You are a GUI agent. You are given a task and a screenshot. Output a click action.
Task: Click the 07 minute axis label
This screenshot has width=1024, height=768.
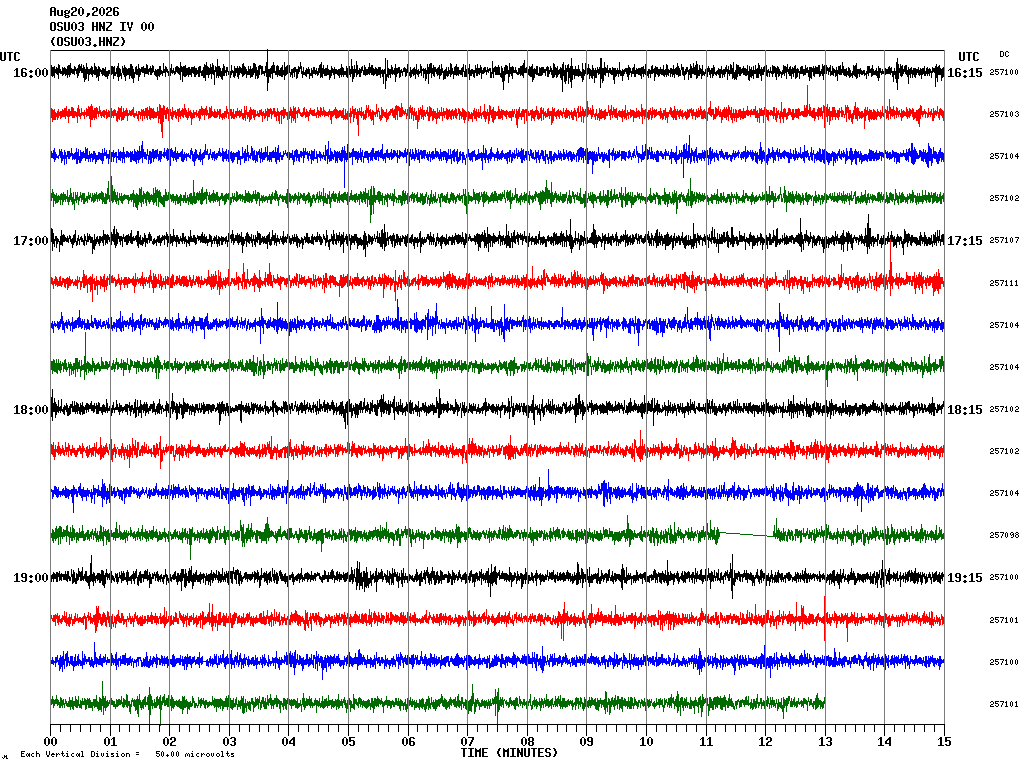tap(468, 742)
